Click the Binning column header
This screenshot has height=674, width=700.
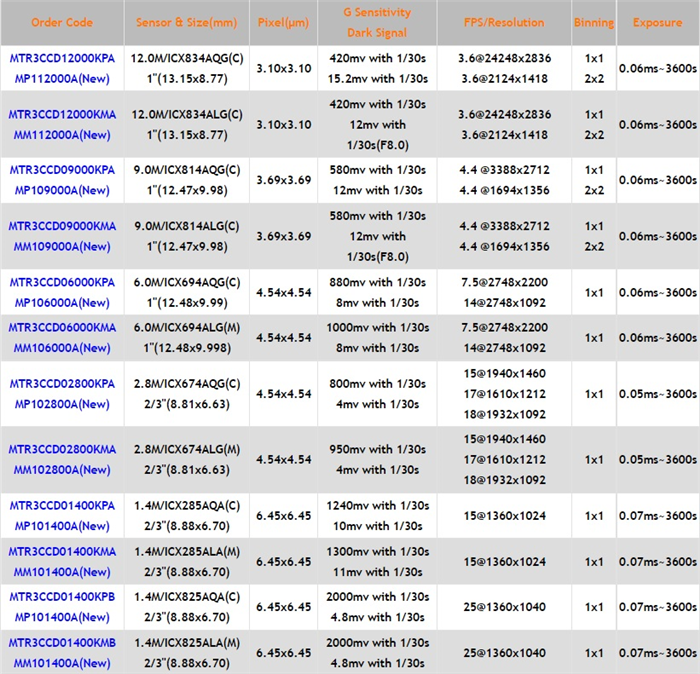click(594, 23)
